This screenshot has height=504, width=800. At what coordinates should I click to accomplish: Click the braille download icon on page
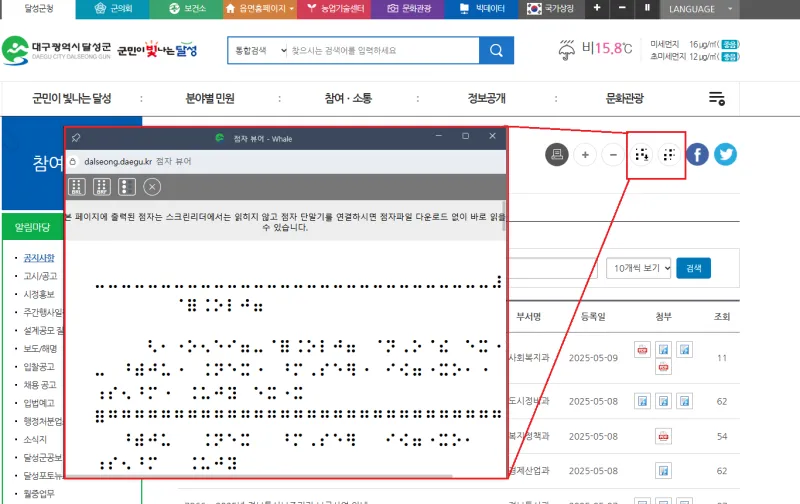[643, 154]
